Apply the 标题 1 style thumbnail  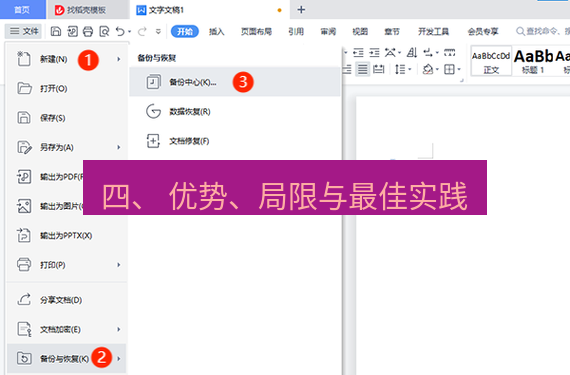pyautogui.click(x=533, y=61)
